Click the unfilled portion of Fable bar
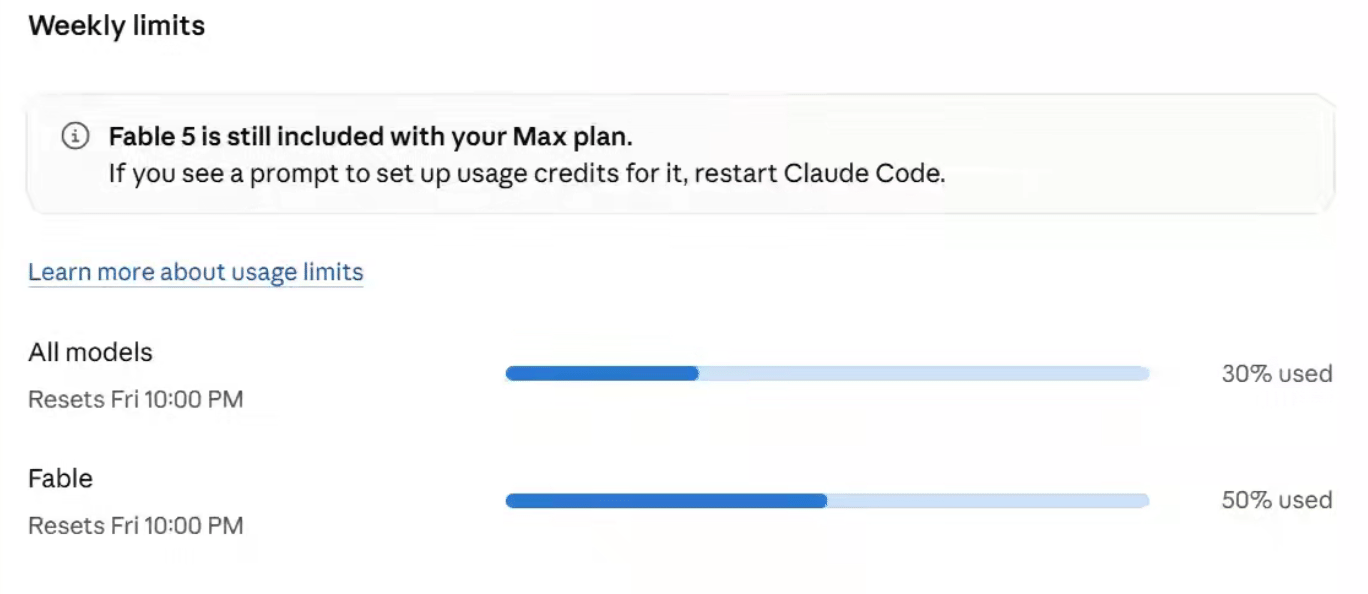This screenshot has width=1368, height=594. pyautogui.click(x=988, y=501)
